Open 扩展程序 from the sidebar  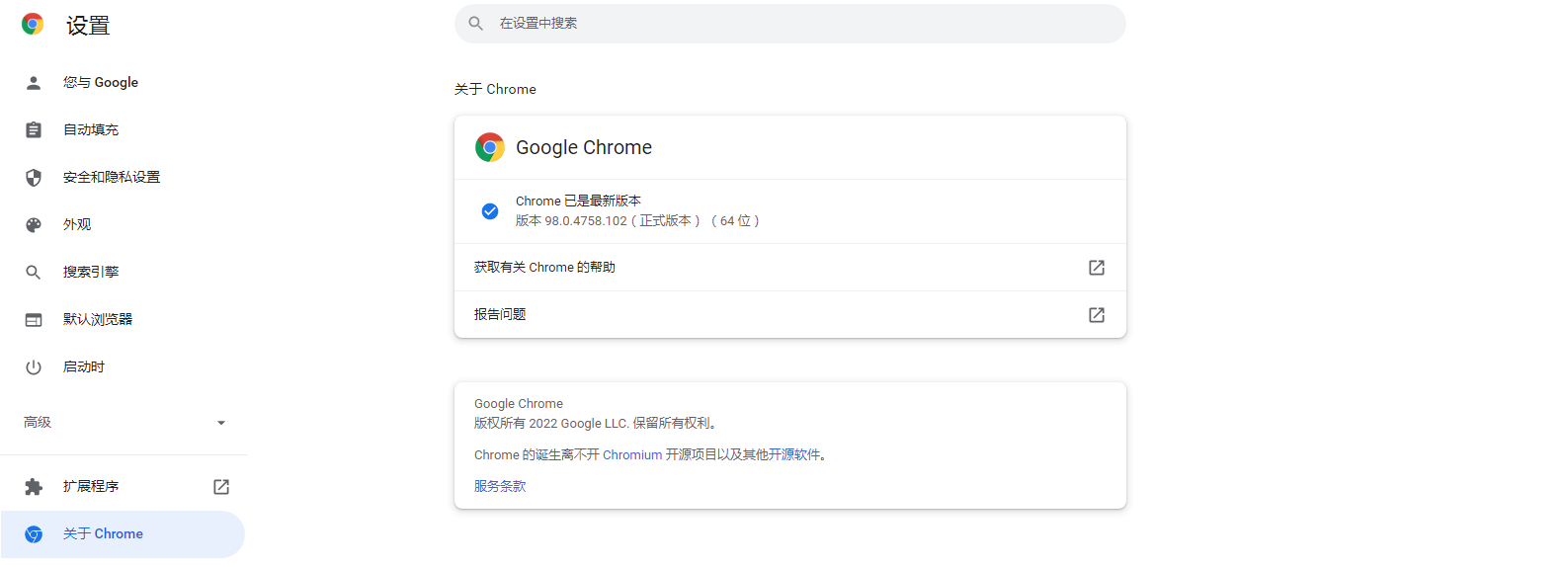(123, 487)
